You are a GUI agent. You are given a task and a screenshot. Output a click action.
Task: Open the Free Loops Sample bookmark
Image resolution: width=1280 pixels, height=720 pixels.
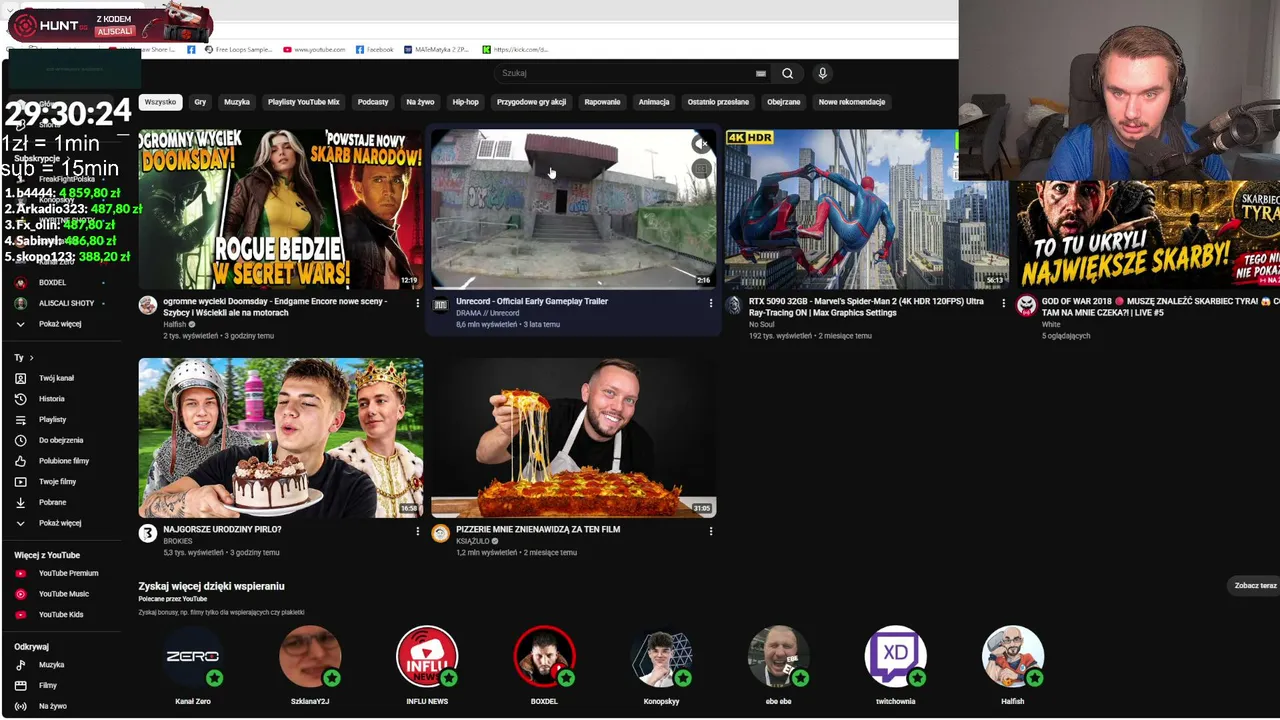(238, 49)
